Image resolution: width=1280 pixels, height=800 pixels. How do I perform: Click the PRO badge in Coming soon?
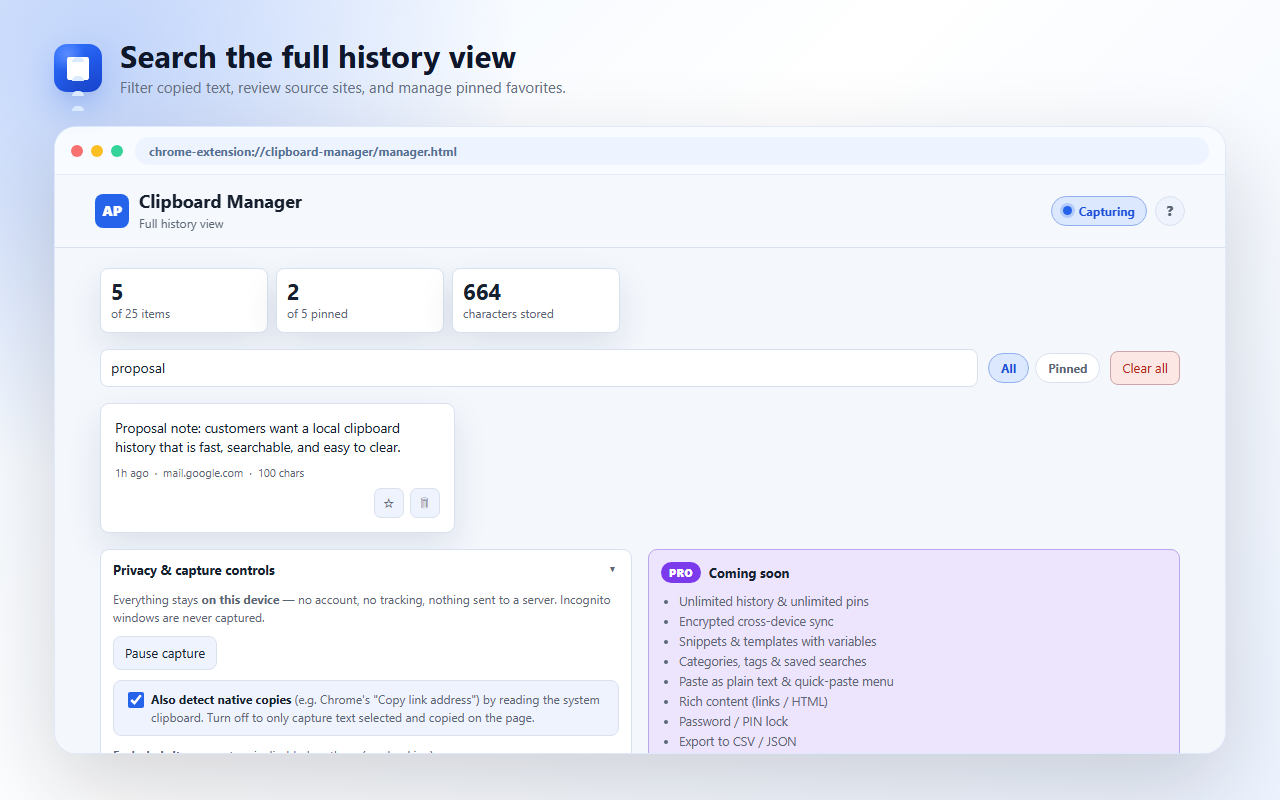coord(681,573)
